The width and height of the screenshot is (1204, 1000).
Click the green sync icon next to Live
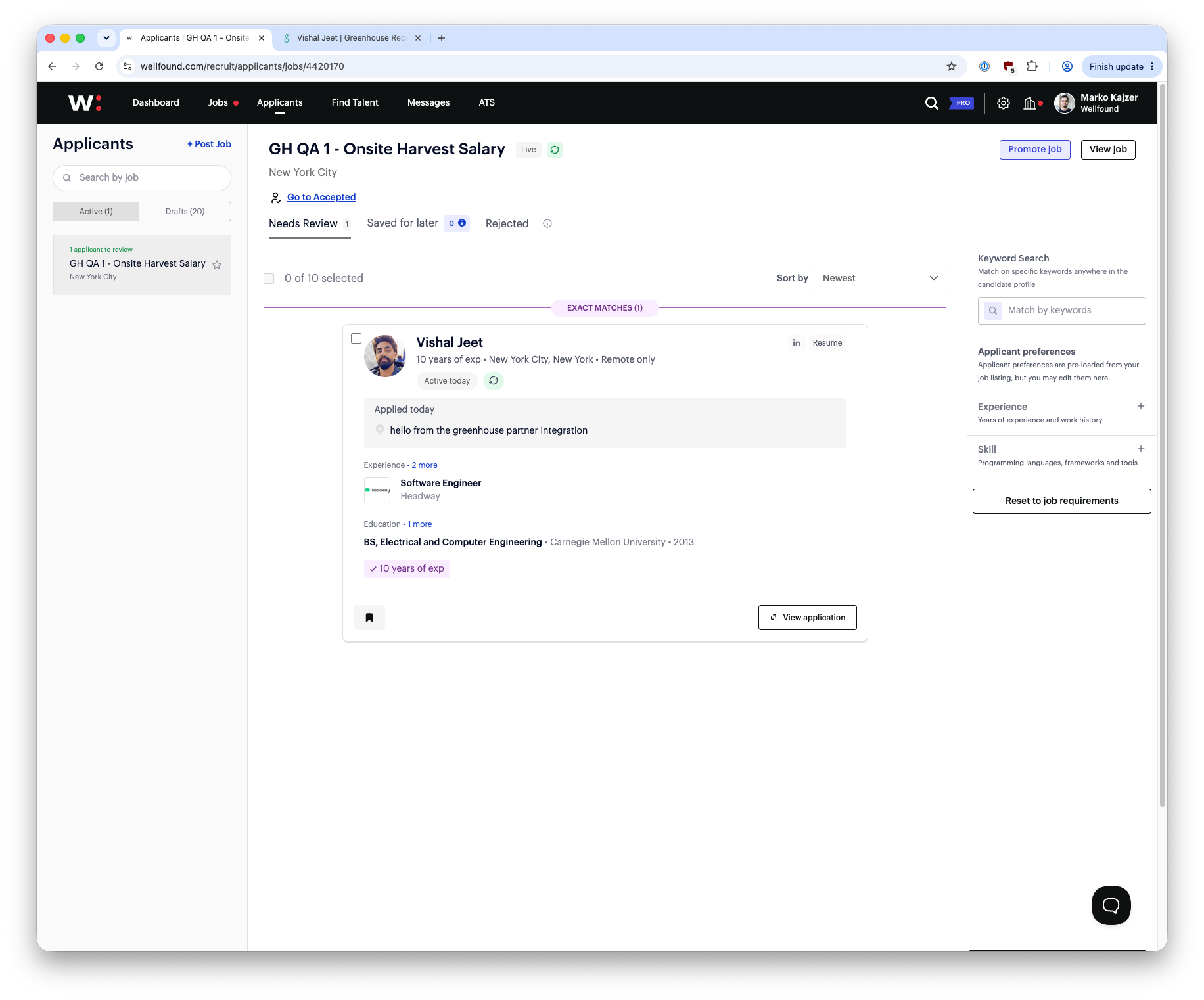pos(555,150)
